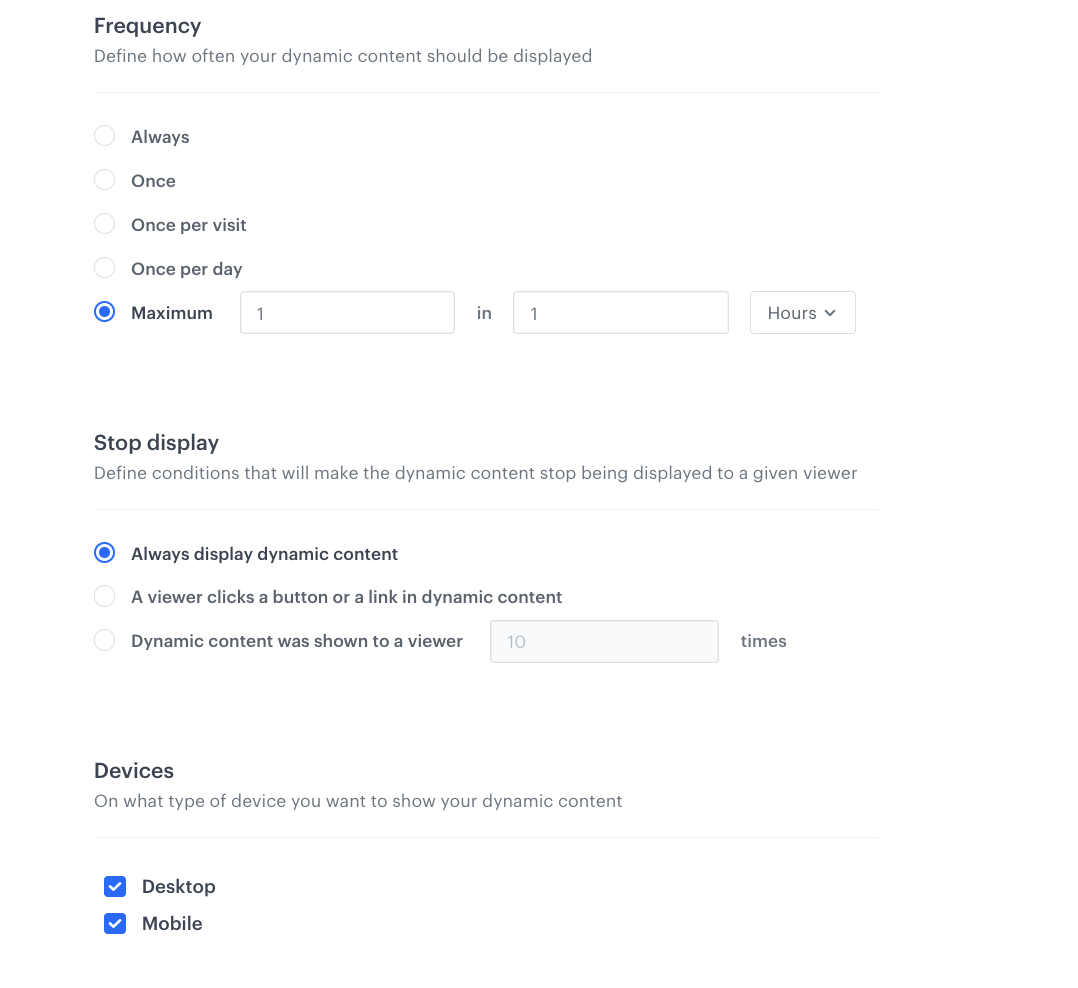Select Dynamic content was shown to a viewer

[x=105, y=641]
